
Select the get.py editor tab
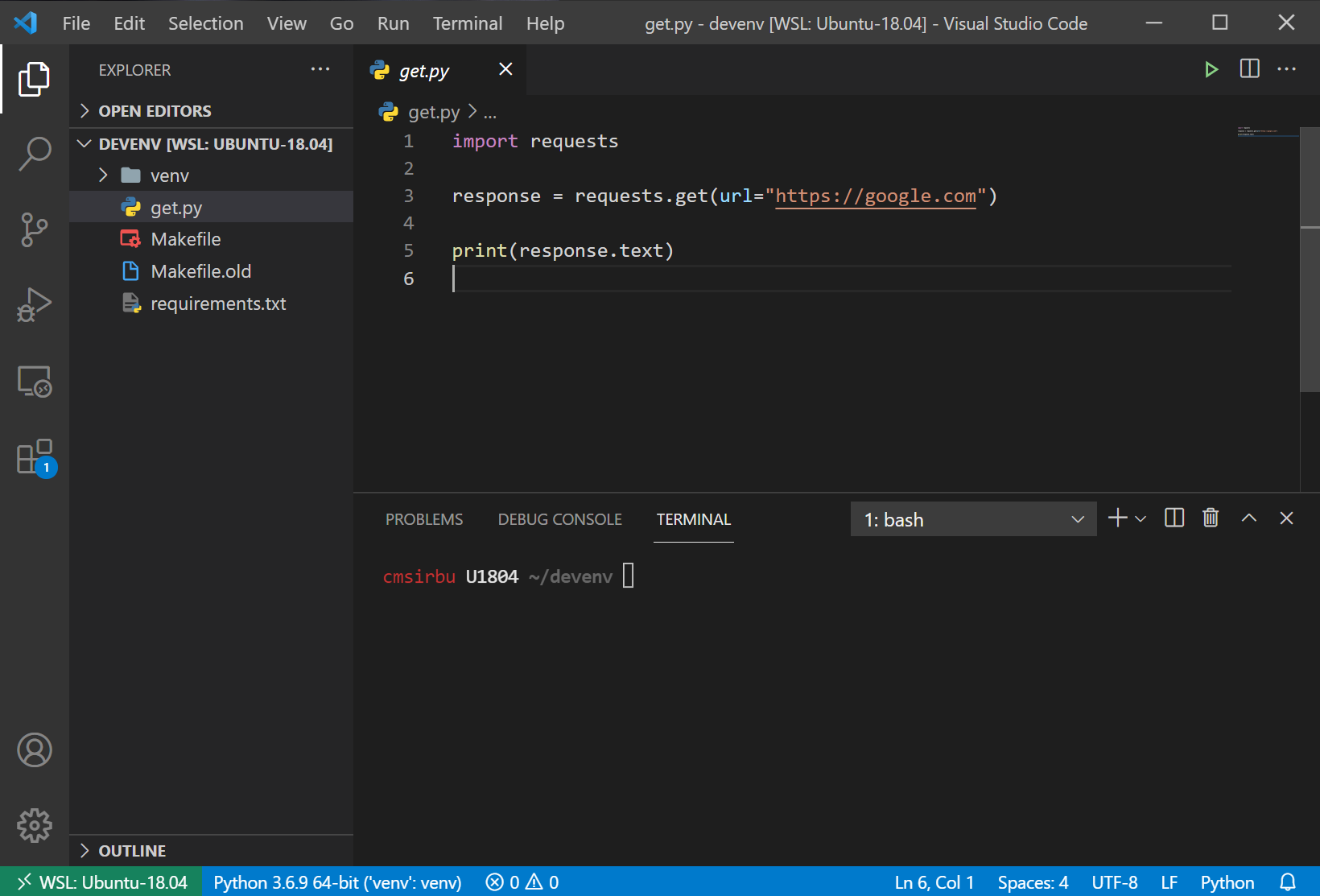click(439, 70)
